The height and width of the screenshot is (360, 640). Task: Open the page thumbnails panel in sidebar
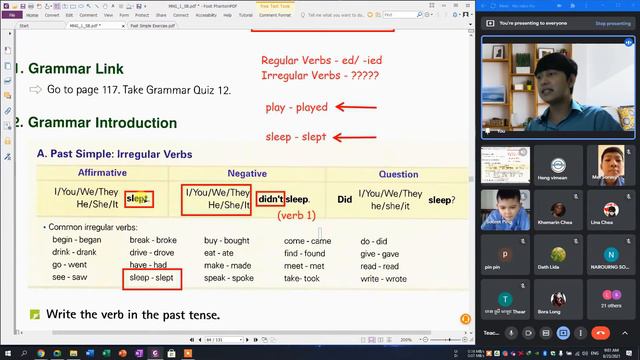point(7,66)
